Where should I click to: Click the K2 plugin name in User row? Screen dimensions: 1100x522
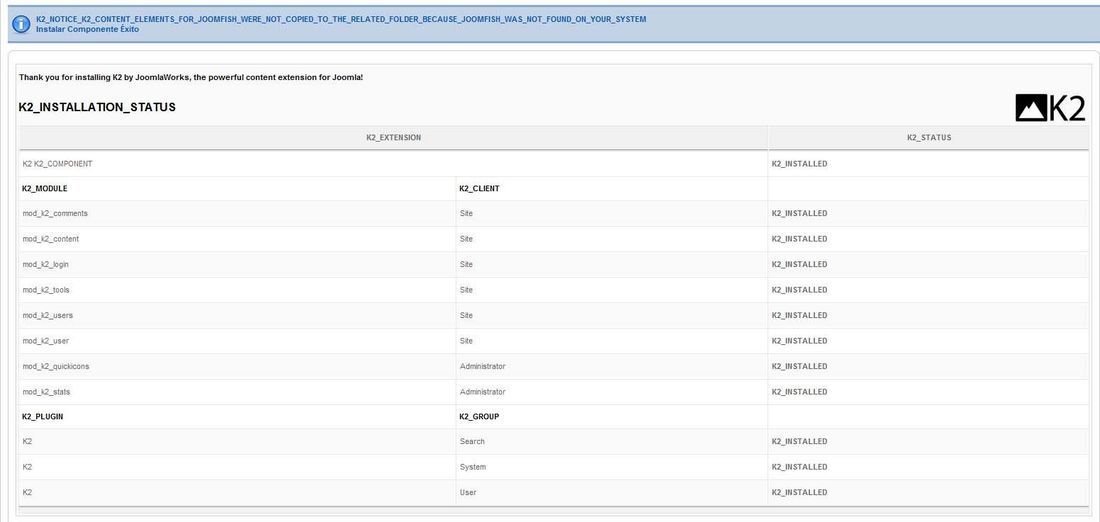tap(27, 493)
